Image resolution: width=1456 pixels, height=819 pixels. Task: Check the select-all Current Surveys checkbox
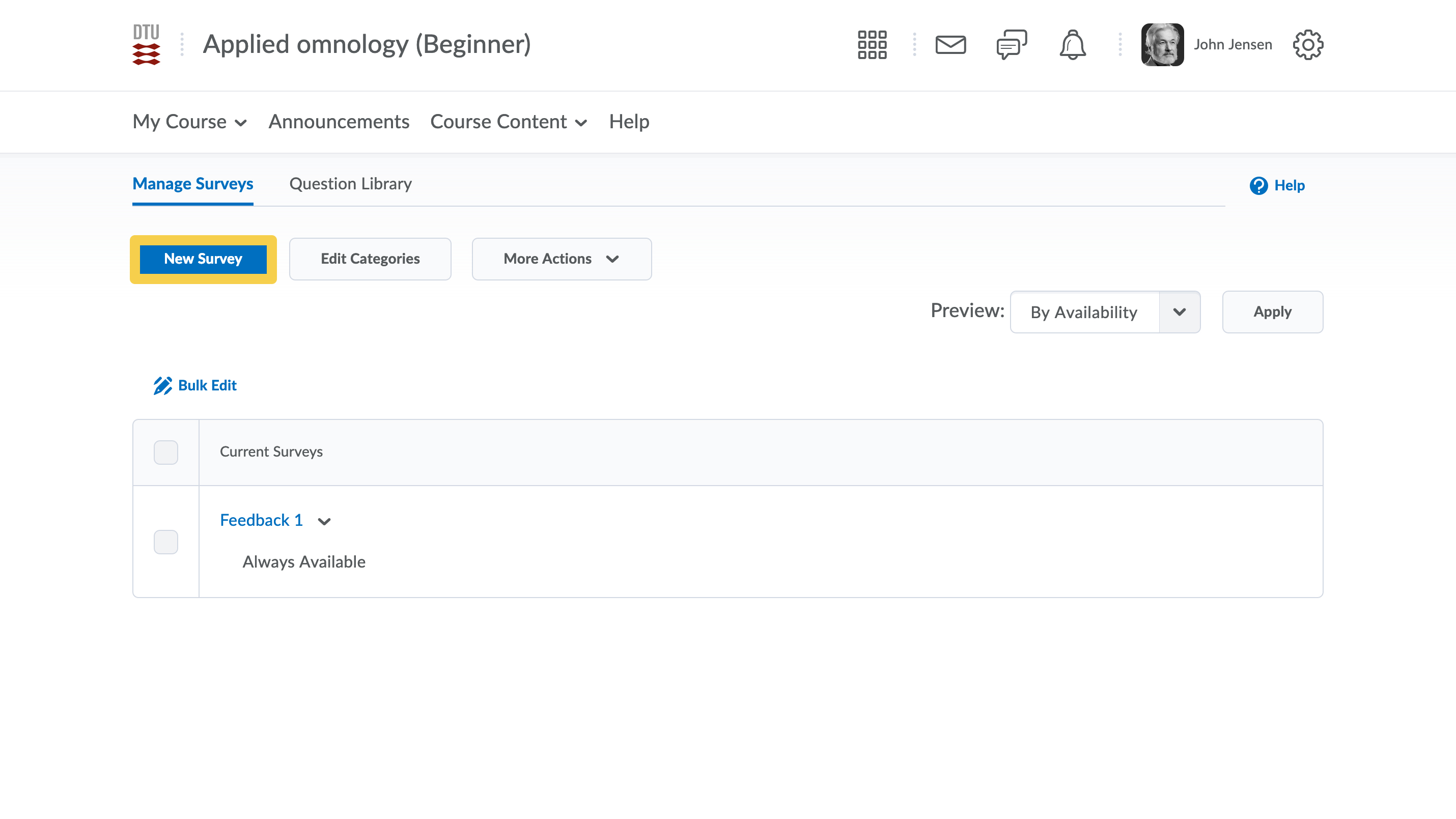click(x=165, y=452)
